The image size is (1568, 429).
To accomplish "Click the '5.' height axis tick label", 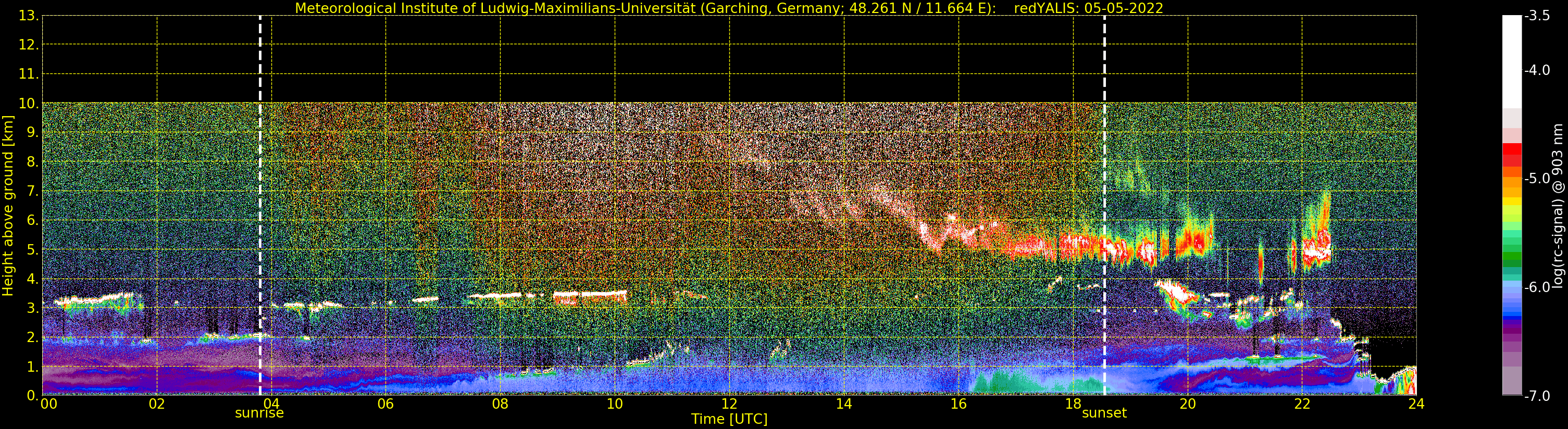I will [33, 250].
